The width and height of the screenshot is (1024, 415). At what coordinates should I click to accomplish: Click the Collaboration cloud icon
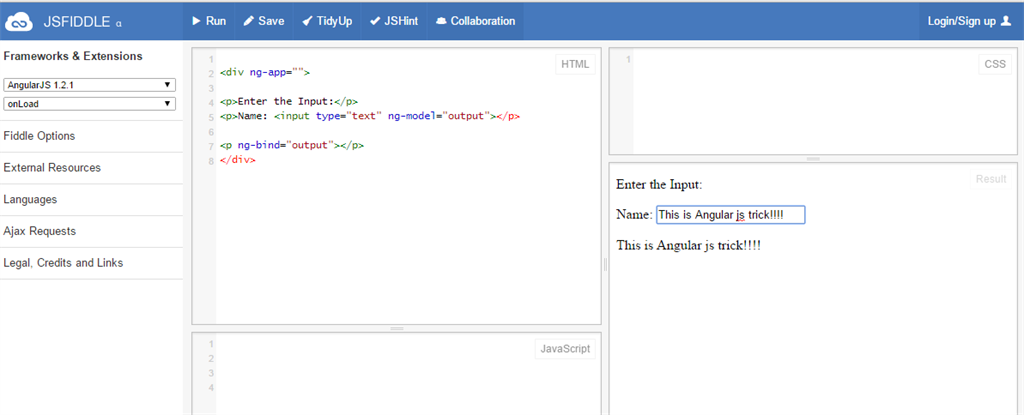click(x=441, y=21)
